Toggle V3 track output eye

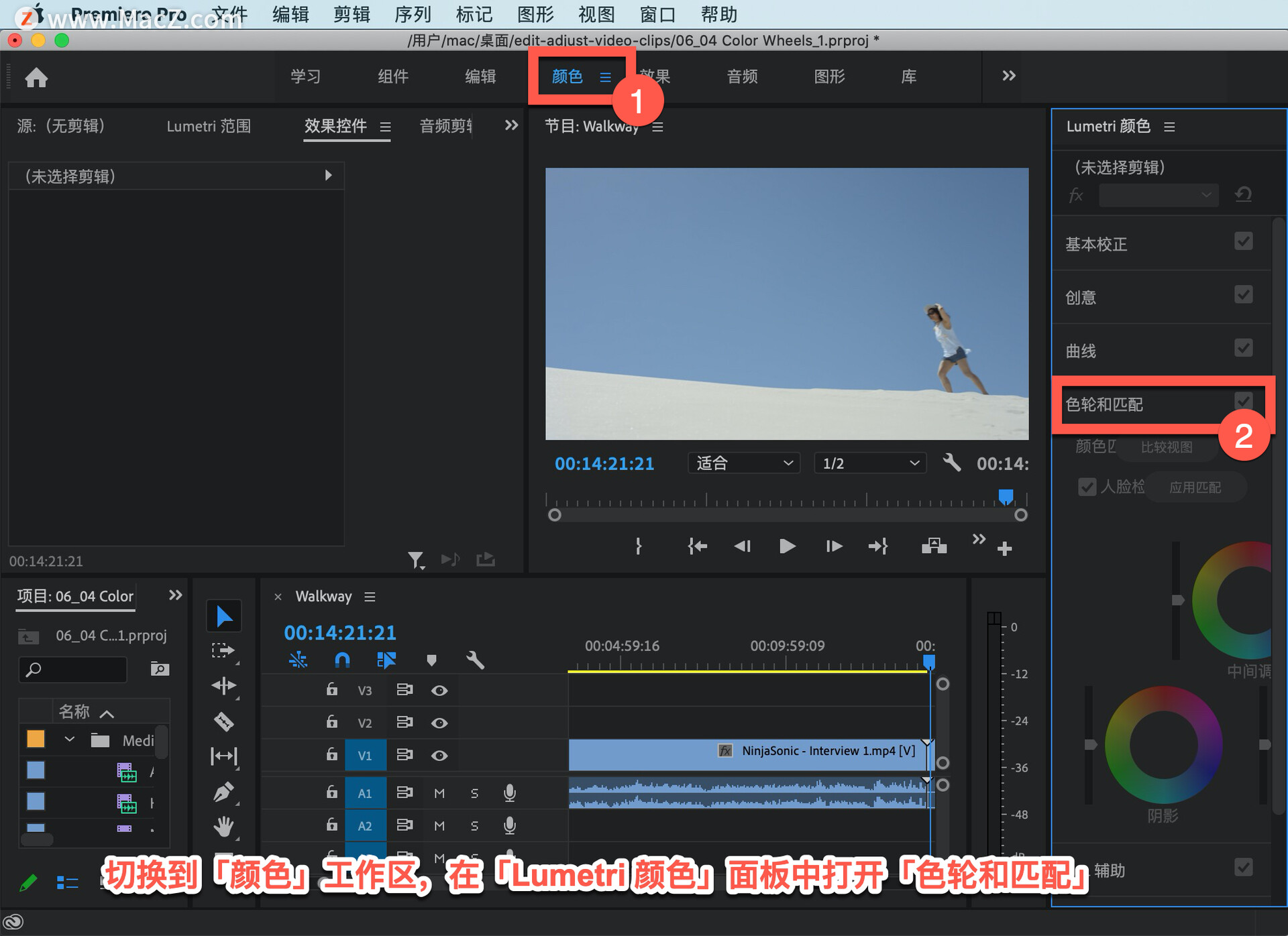point(439,691)
